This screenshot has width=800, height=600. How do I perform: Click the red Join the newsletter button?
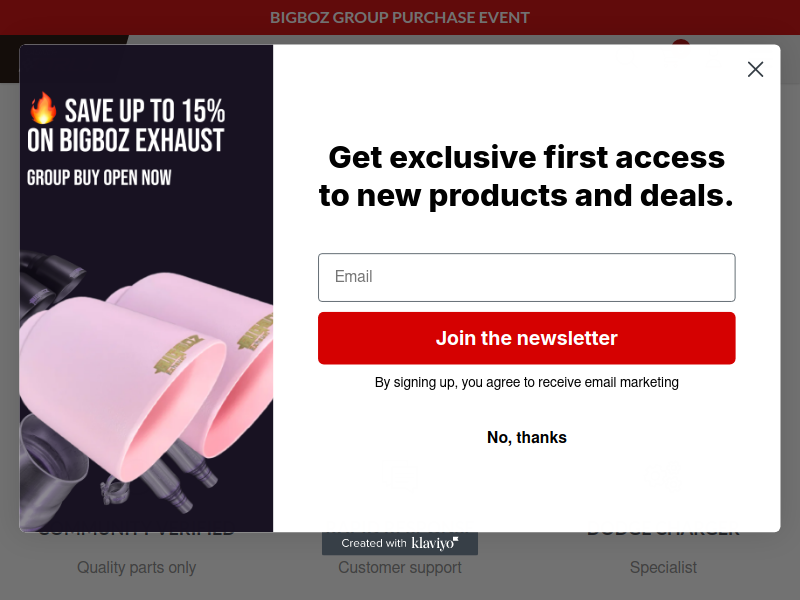[x=527, y=338]
